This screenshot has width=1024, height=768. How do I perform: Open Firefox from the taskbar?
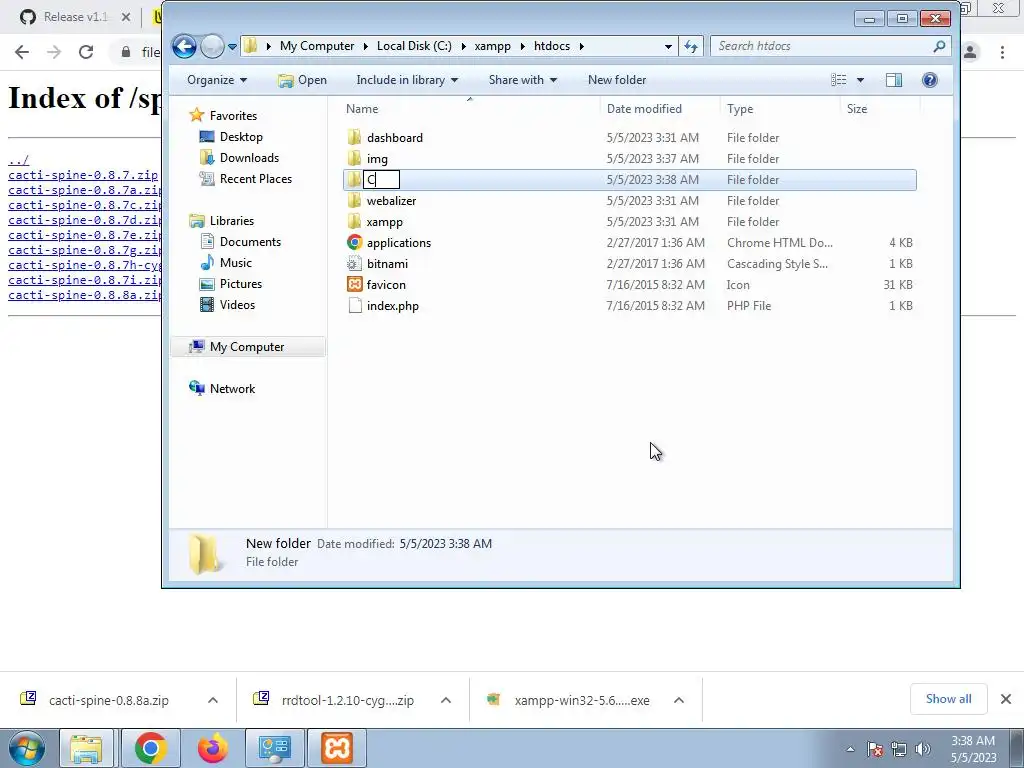213,748
